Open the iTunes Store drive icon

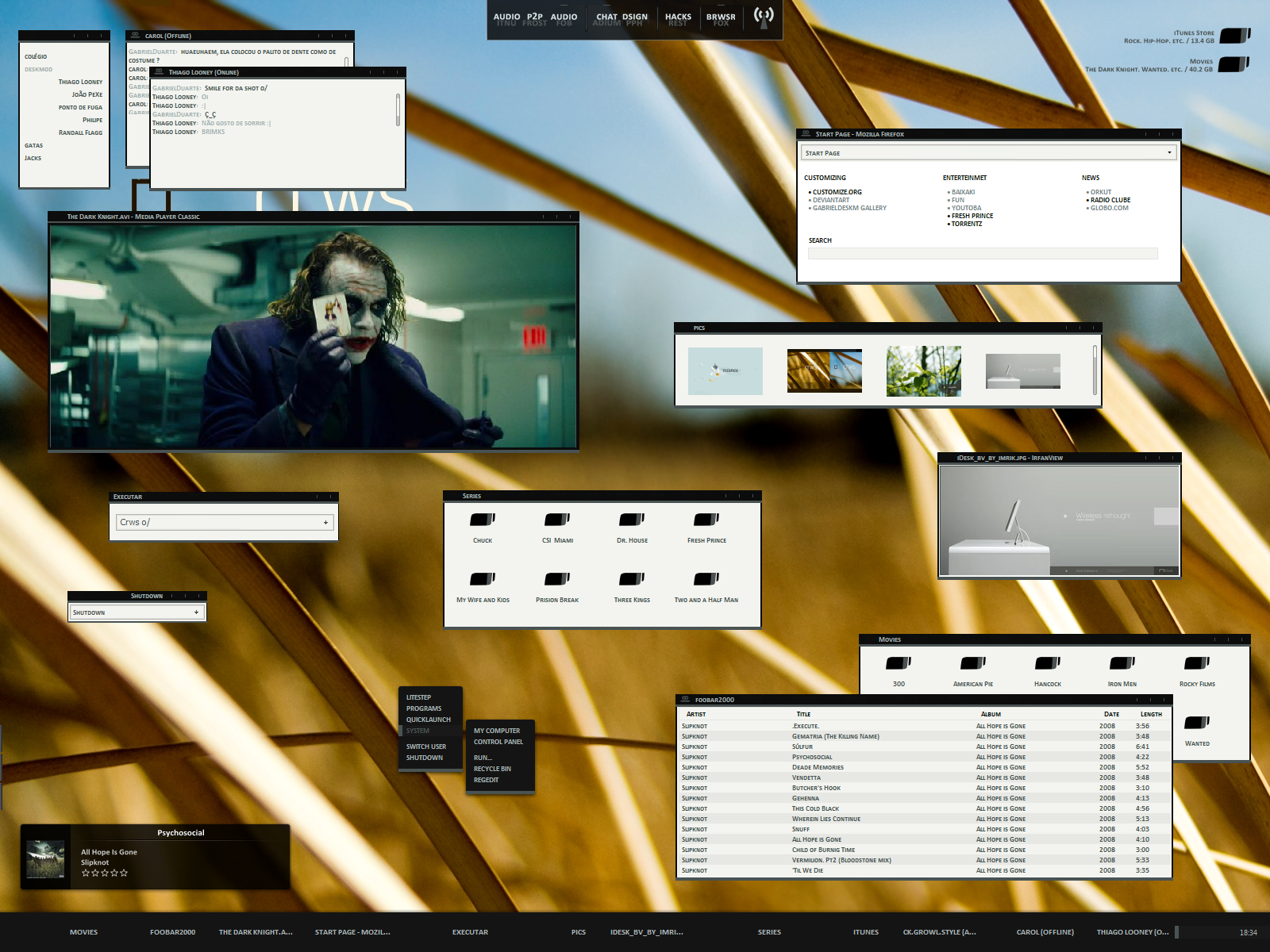tap(1234, 36)
